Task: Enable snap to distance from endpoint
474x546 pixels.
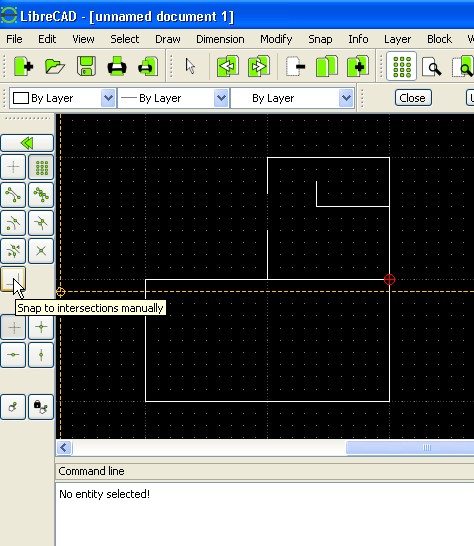Action: tap(13, 251)
